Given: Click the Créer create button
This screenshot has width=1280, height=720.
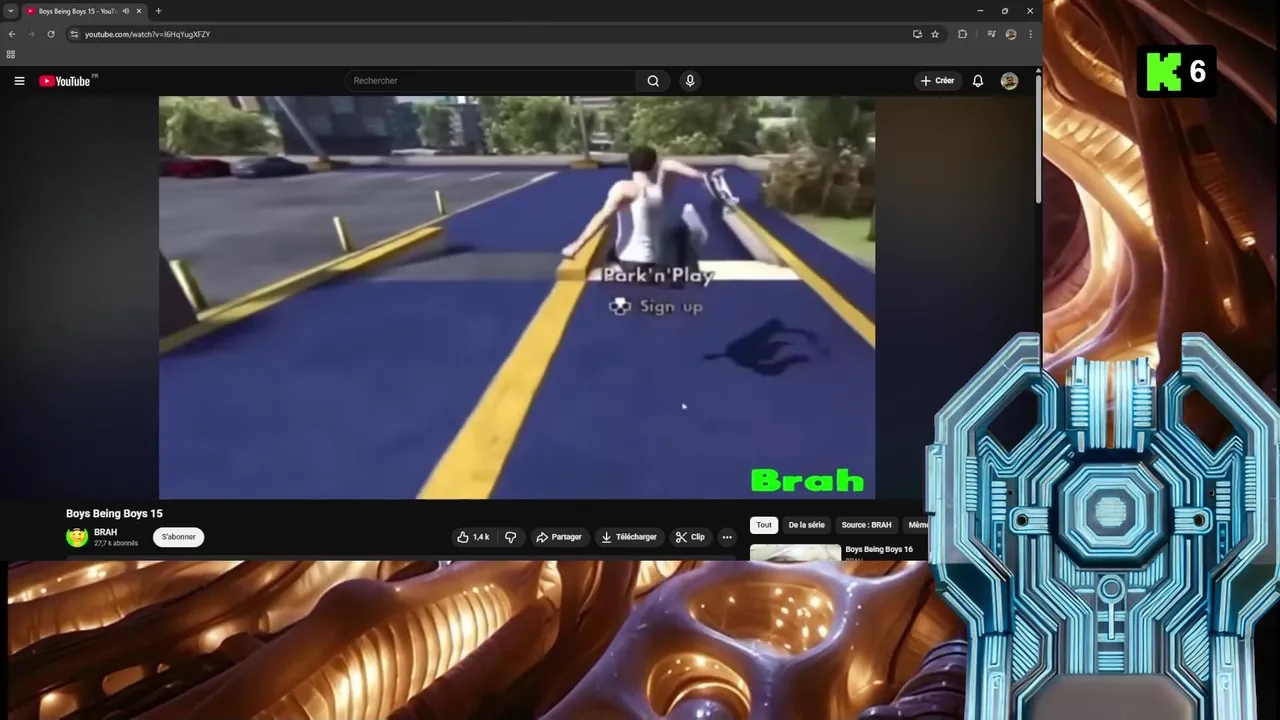Looking at the screenshot, I should pyautogui.click(x=938, y=81).
